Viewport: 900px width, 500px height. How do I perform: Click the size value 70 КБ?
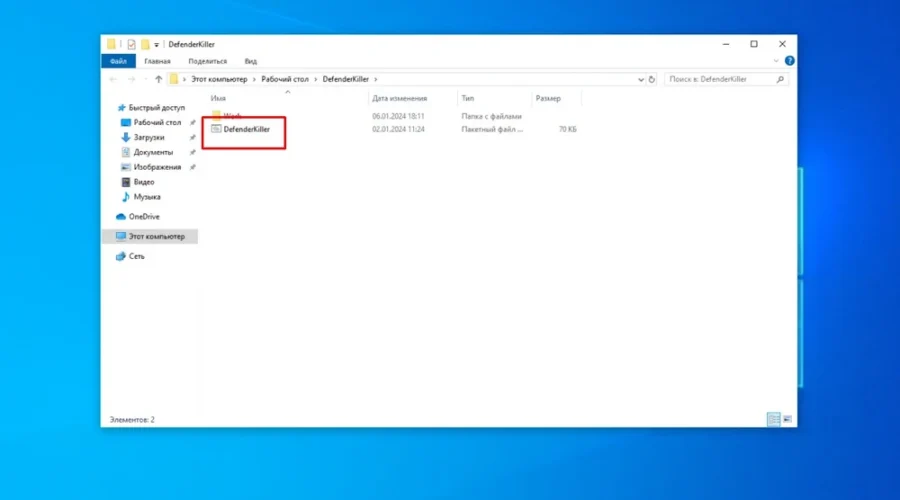coord(568,129)
